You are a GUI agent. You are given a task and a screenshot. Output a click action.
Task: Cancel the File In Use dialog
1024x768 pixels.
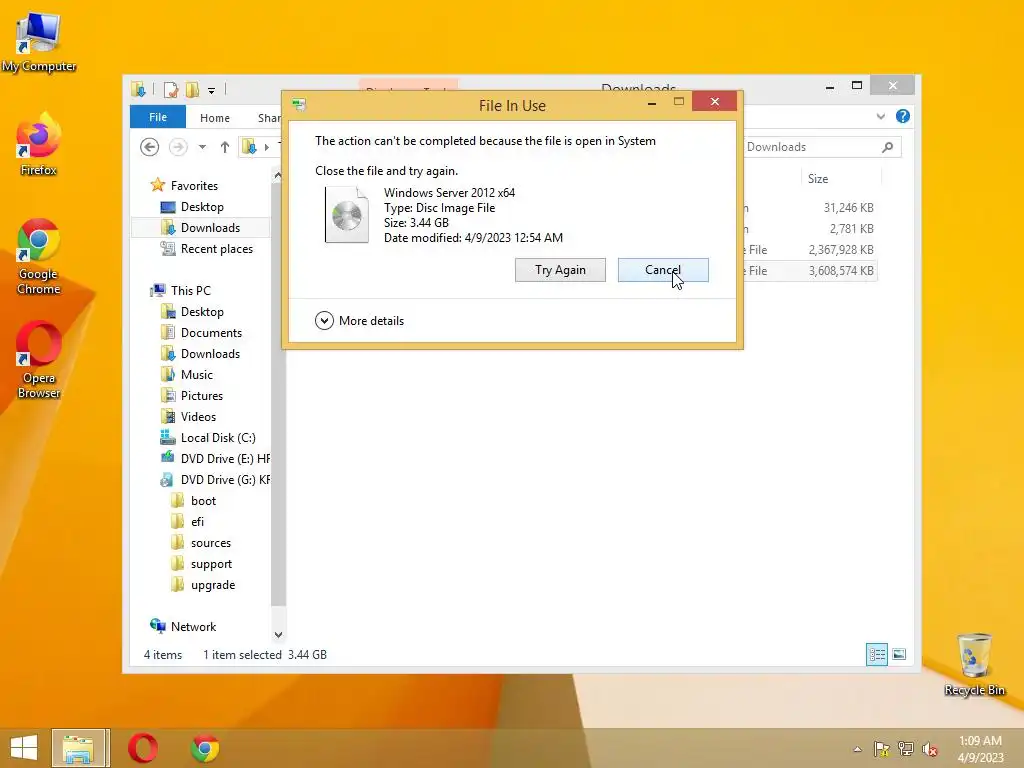663,270
